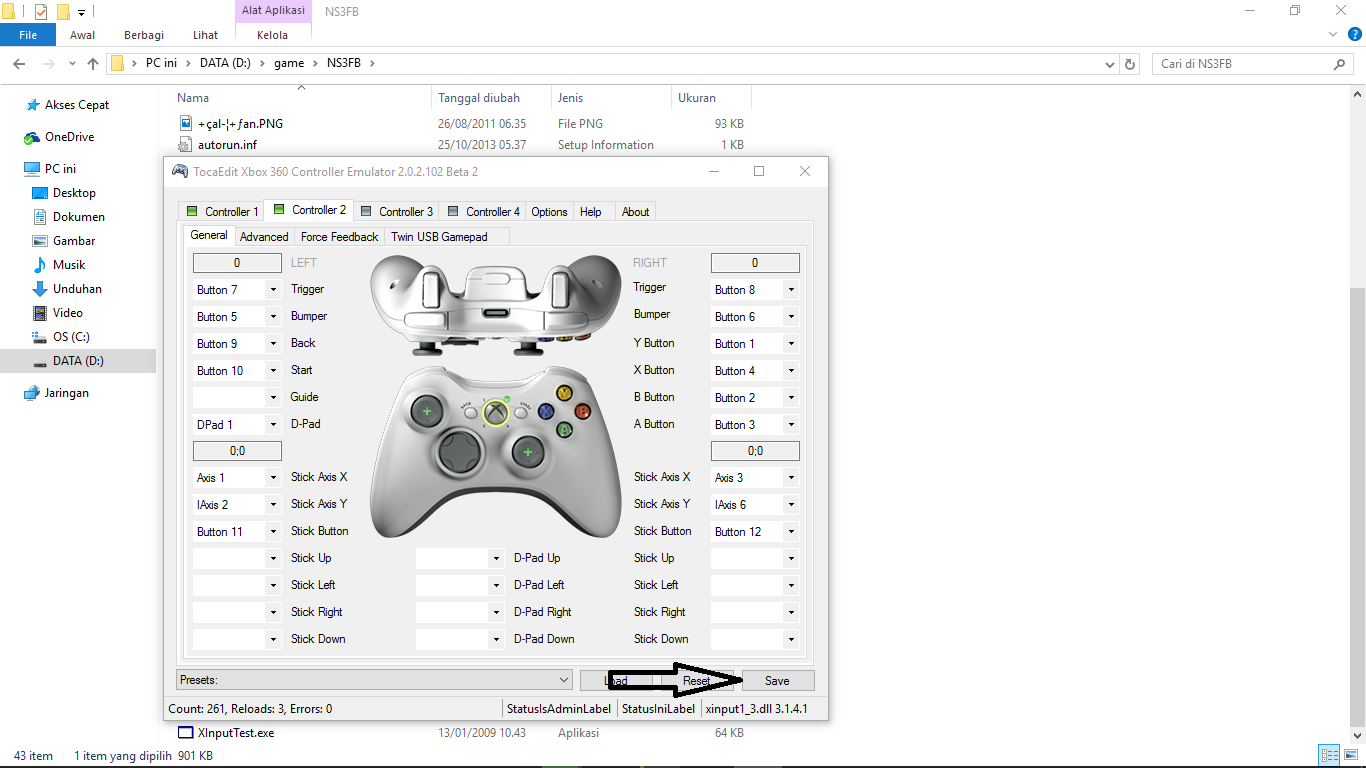Open the Berbagi ribbon tab
The height and width of the screenshot is (768, 1366).
coord(144,34)
